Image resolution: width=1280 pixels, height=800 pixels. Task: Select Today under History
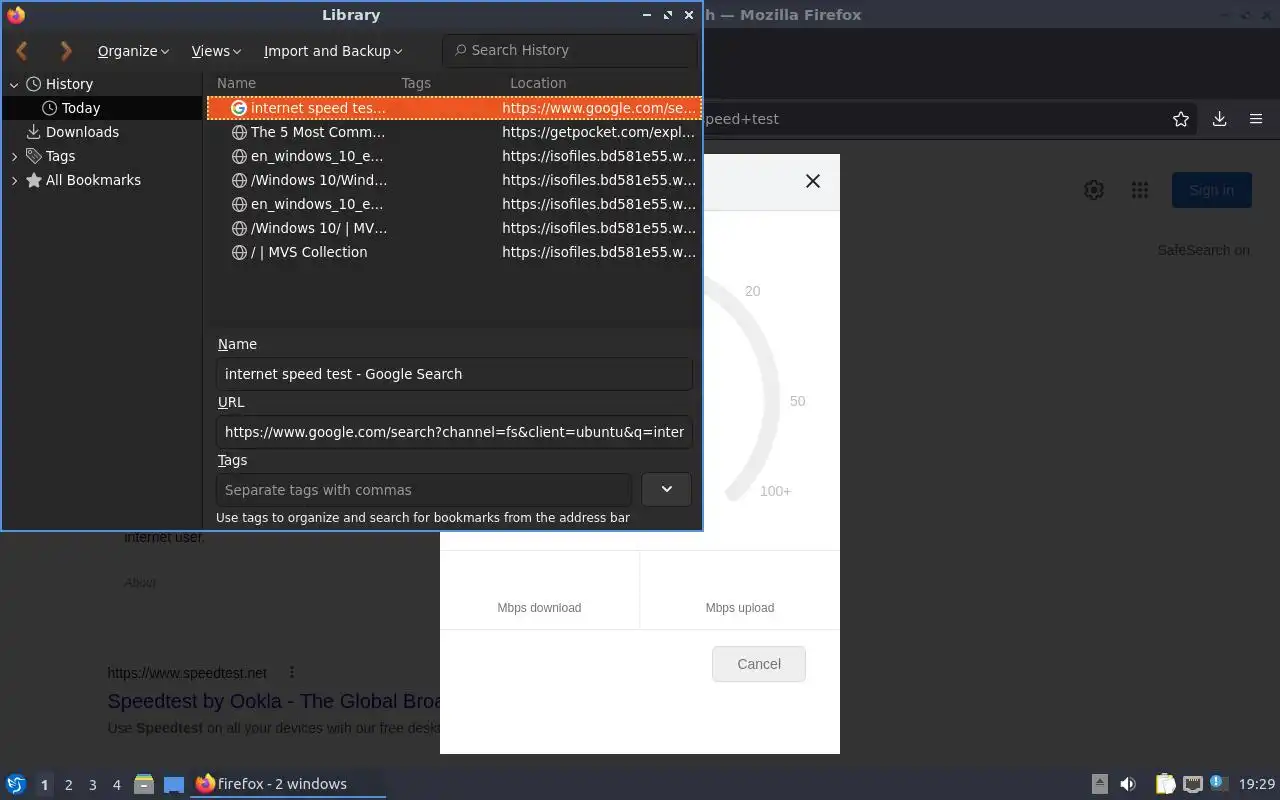pos(81,108)
